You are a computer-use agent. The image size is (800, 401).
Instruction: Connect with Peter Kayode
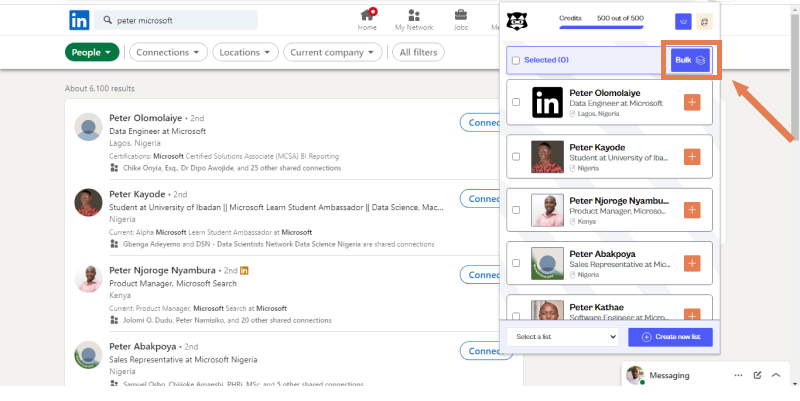coord(481,198)
